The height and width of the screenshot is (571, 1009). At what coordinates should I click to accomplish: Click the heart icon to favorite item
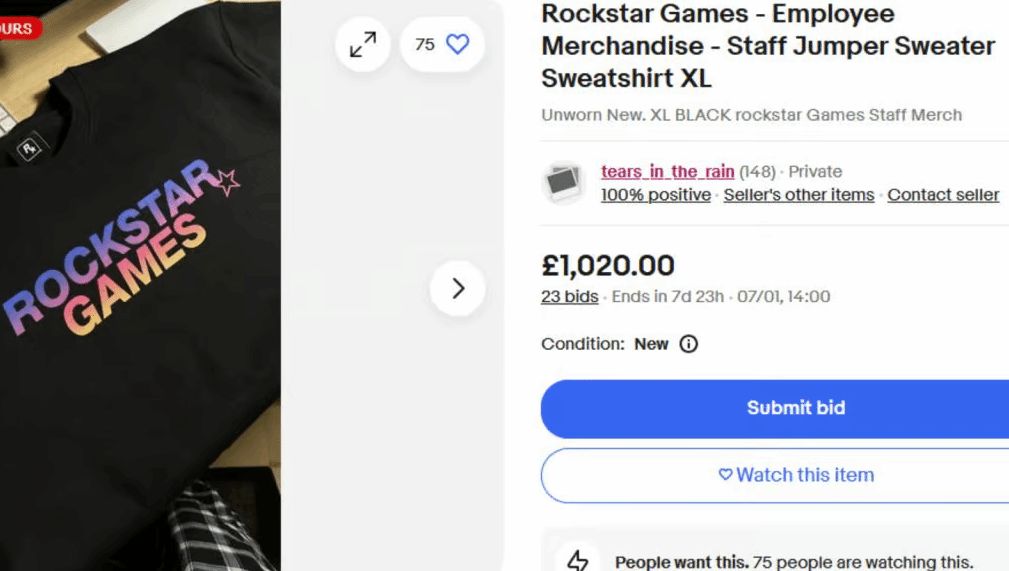[x=457, y=44]
